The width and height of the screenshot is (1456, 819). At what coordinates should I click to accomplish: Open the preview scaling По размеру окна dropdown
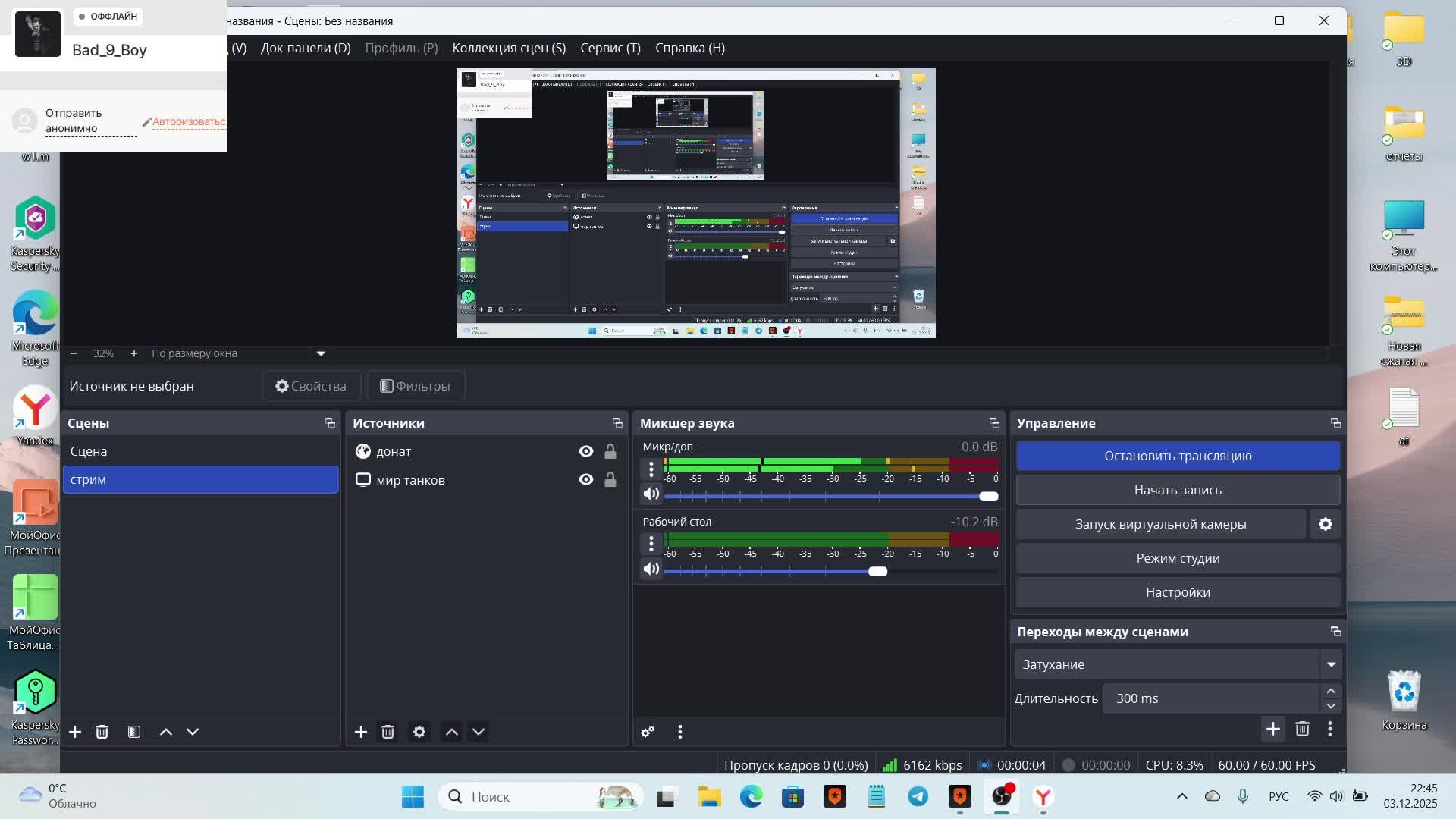click(x=321, y=353)
